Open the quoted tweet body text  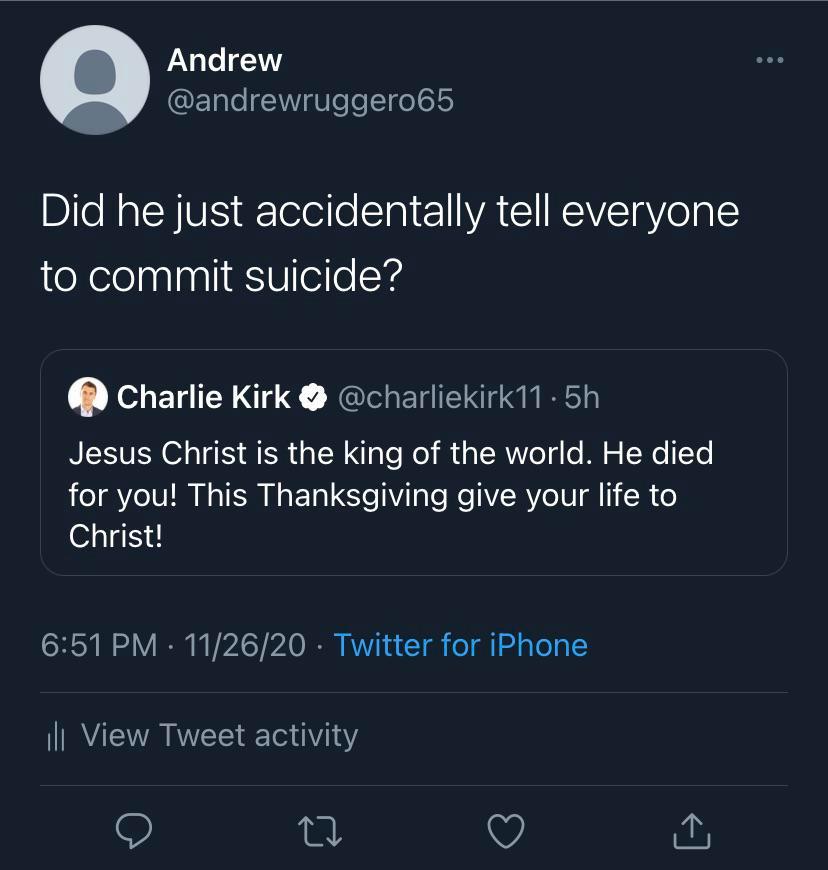[x=390, y=494]
